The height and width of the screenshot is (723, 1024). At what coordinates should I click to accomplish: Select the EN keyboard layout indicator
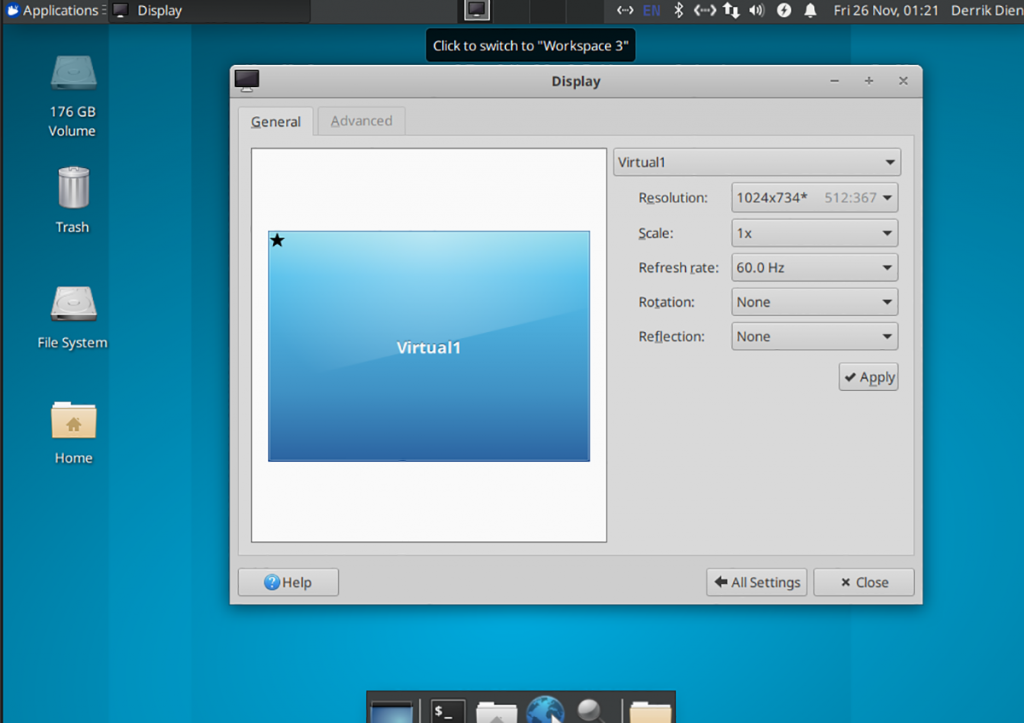651,10
